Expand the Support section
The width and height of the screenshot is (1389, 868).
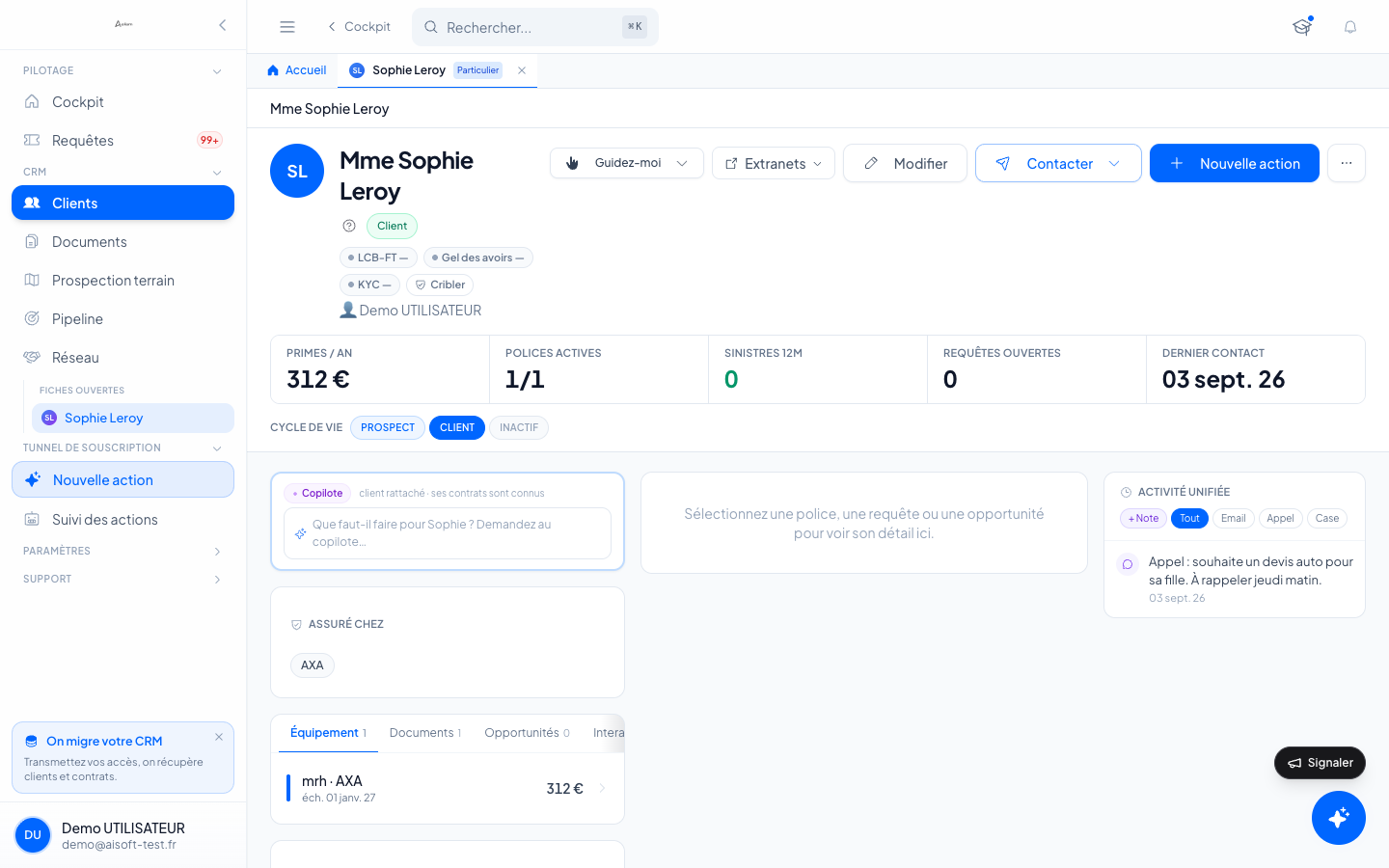pos(217,579)
